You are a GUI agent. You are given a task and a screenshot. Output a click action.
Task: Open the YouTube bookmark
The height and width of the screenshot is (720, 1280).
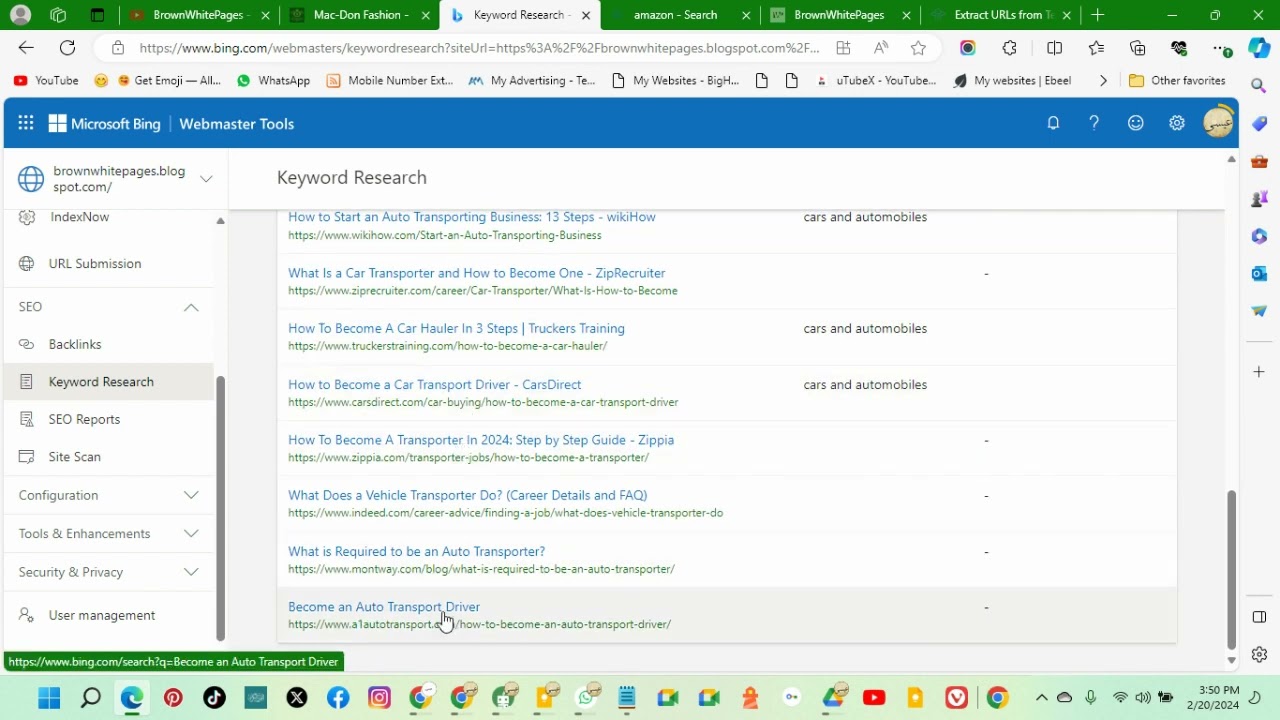(46, 81)
